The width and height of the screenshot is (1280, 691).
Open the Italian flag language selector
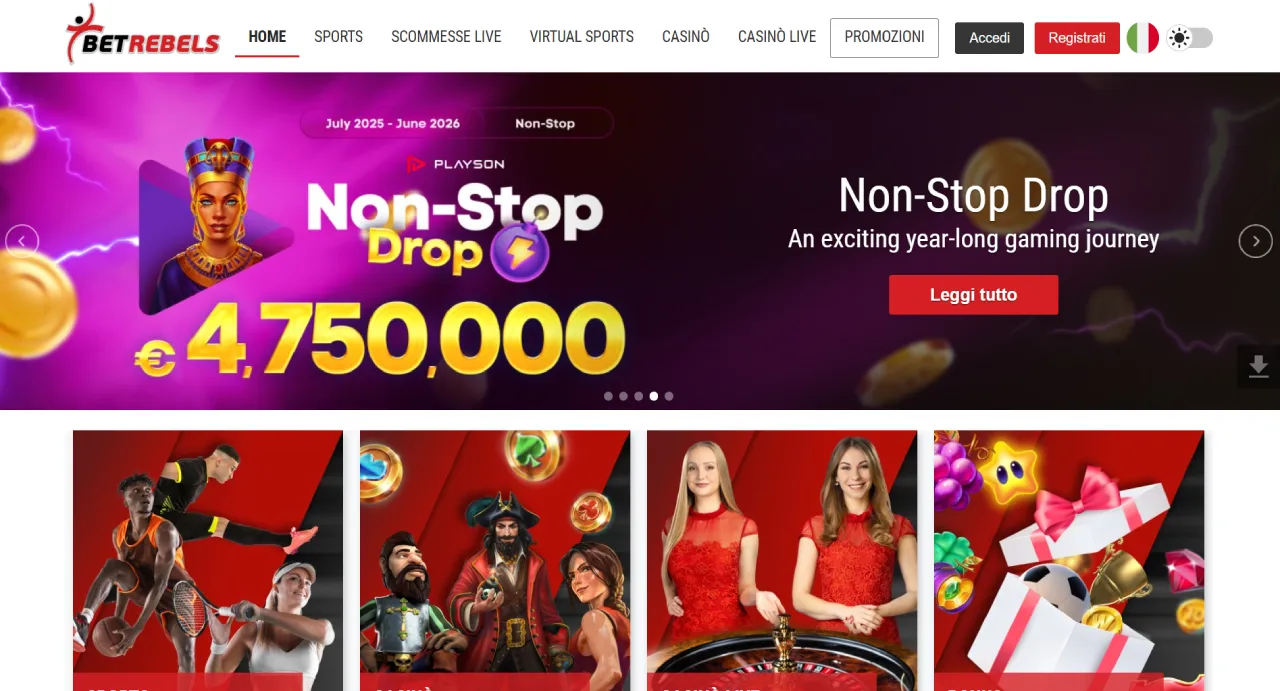pos(1142,38)
